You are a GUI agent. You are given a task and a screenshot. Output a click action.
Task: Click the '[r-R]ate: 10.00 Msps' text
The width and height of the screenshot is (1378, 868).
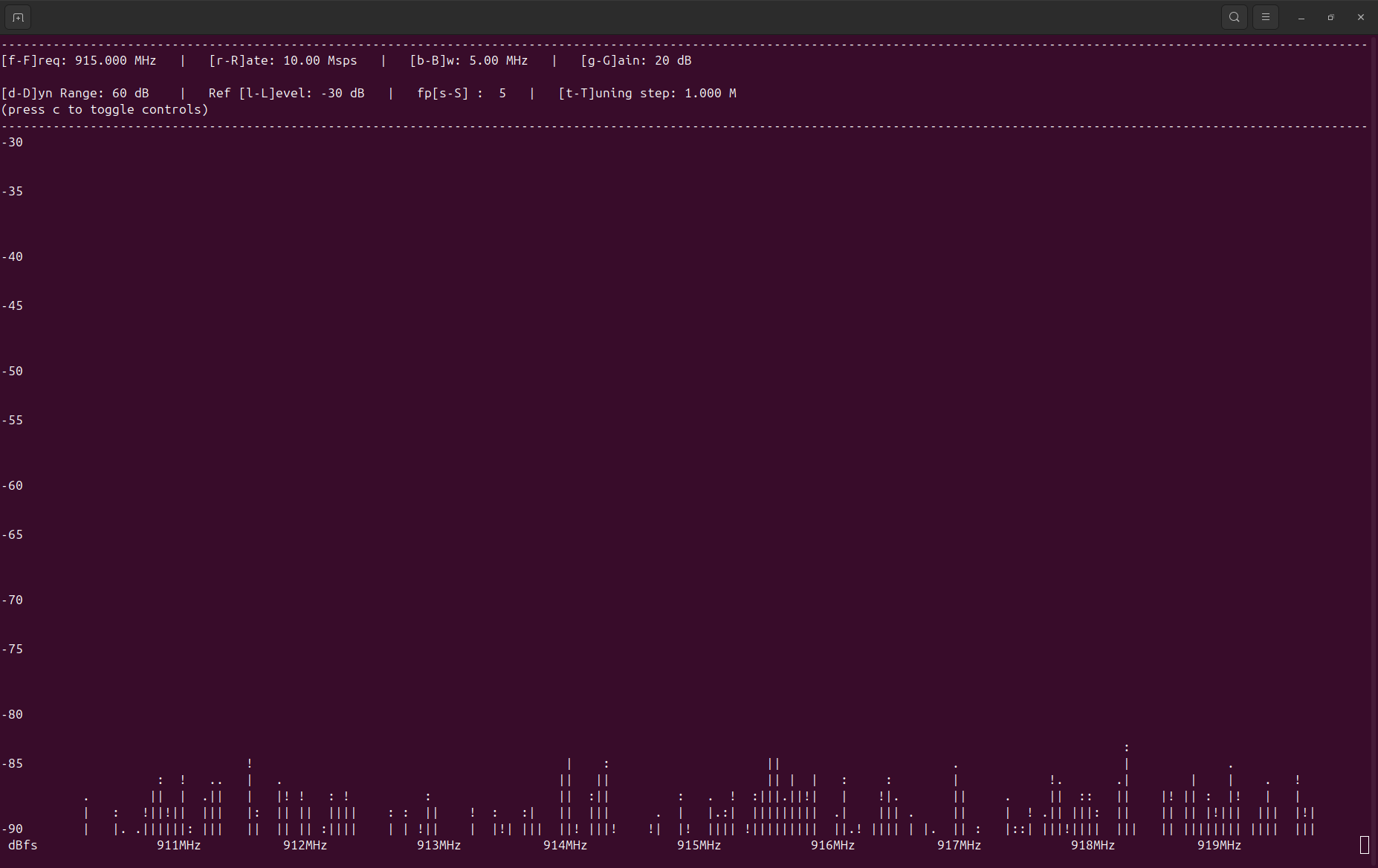tap(283, 60)
